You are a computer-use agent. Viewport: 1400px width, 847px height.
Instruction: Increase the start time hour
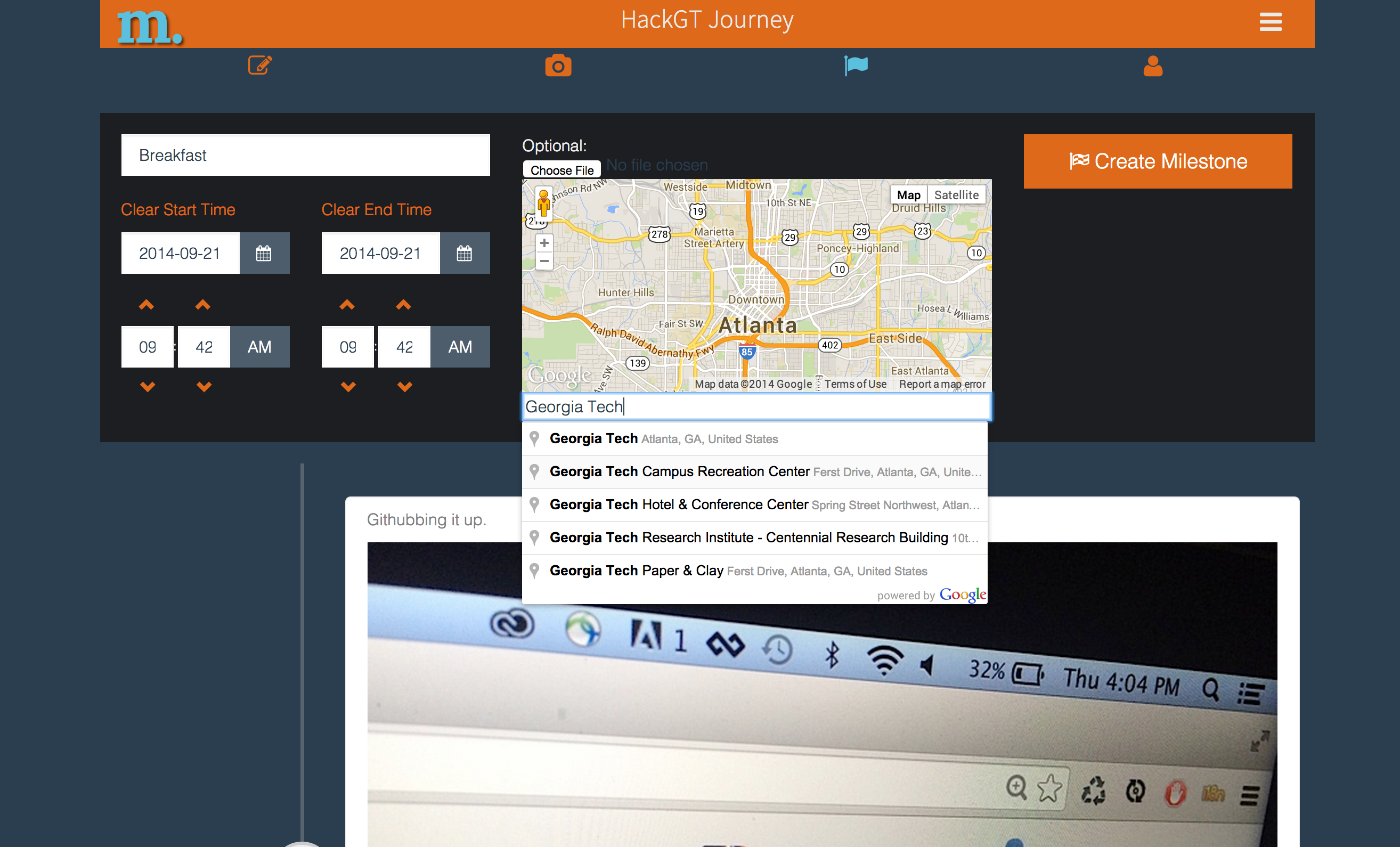pyautogui.click(x=146, y=305)
